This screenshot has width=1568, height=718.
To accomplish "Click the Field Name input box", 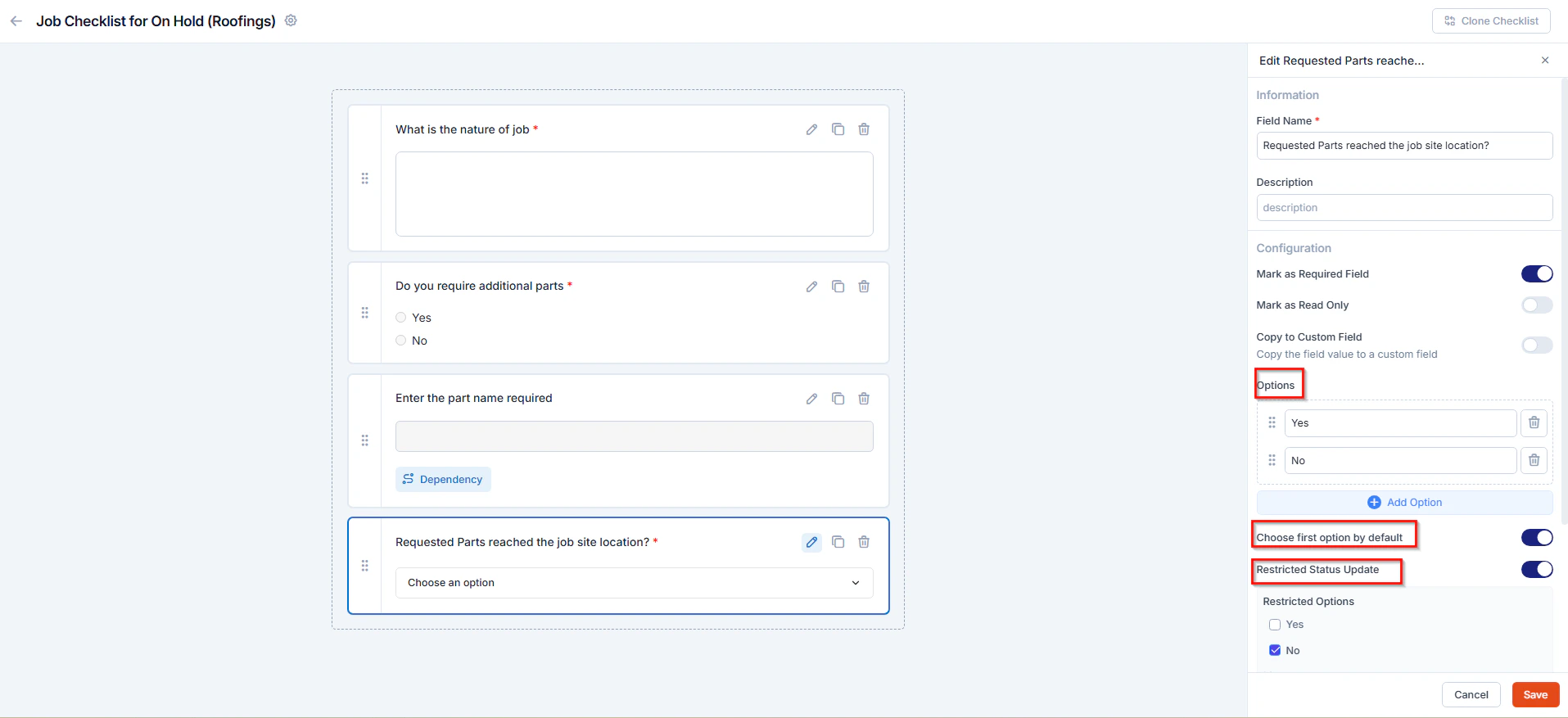I will click(1404, 146).
